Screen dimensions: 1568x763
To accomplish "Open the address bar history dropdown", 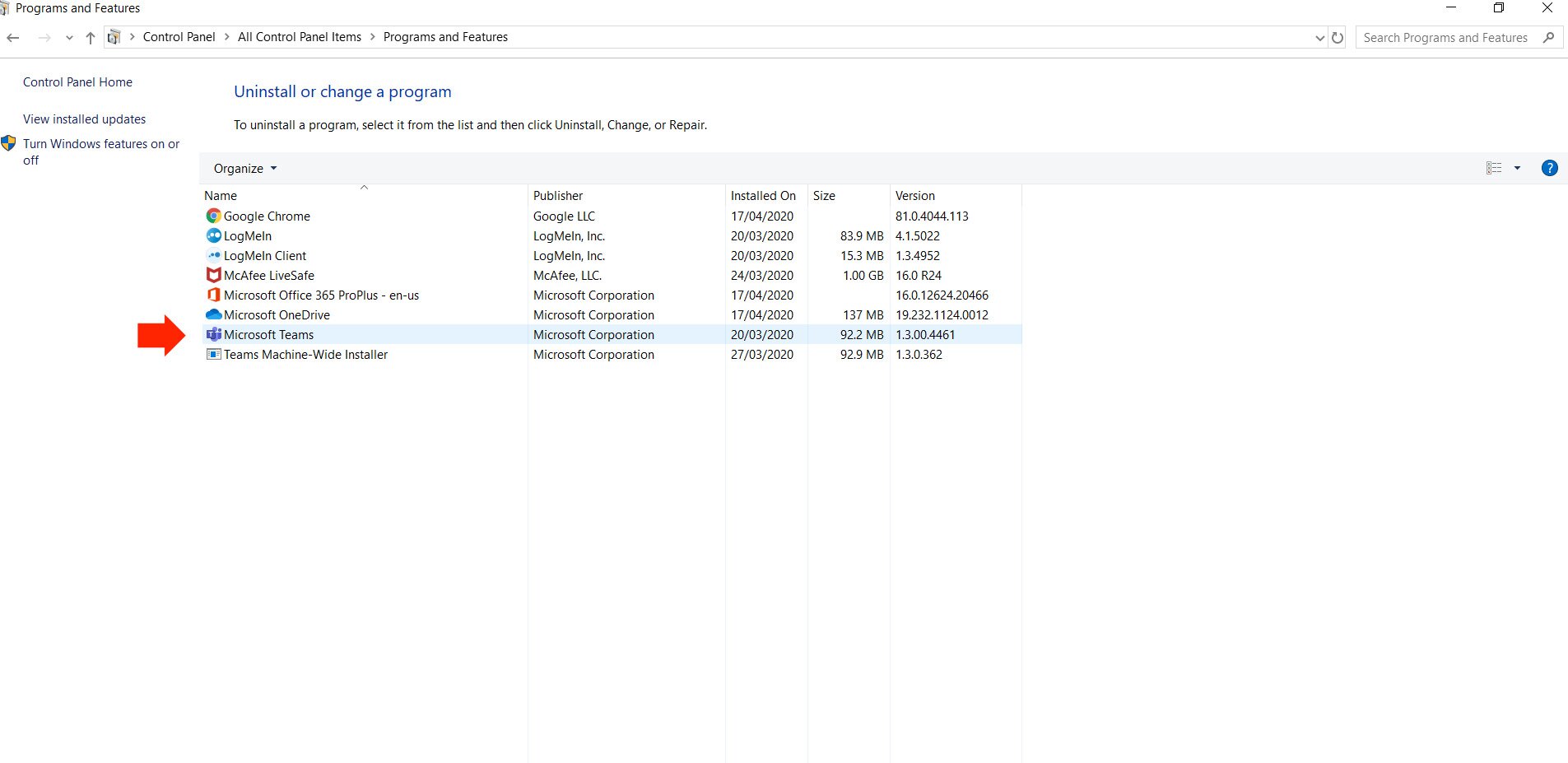I will point(1320,38).
